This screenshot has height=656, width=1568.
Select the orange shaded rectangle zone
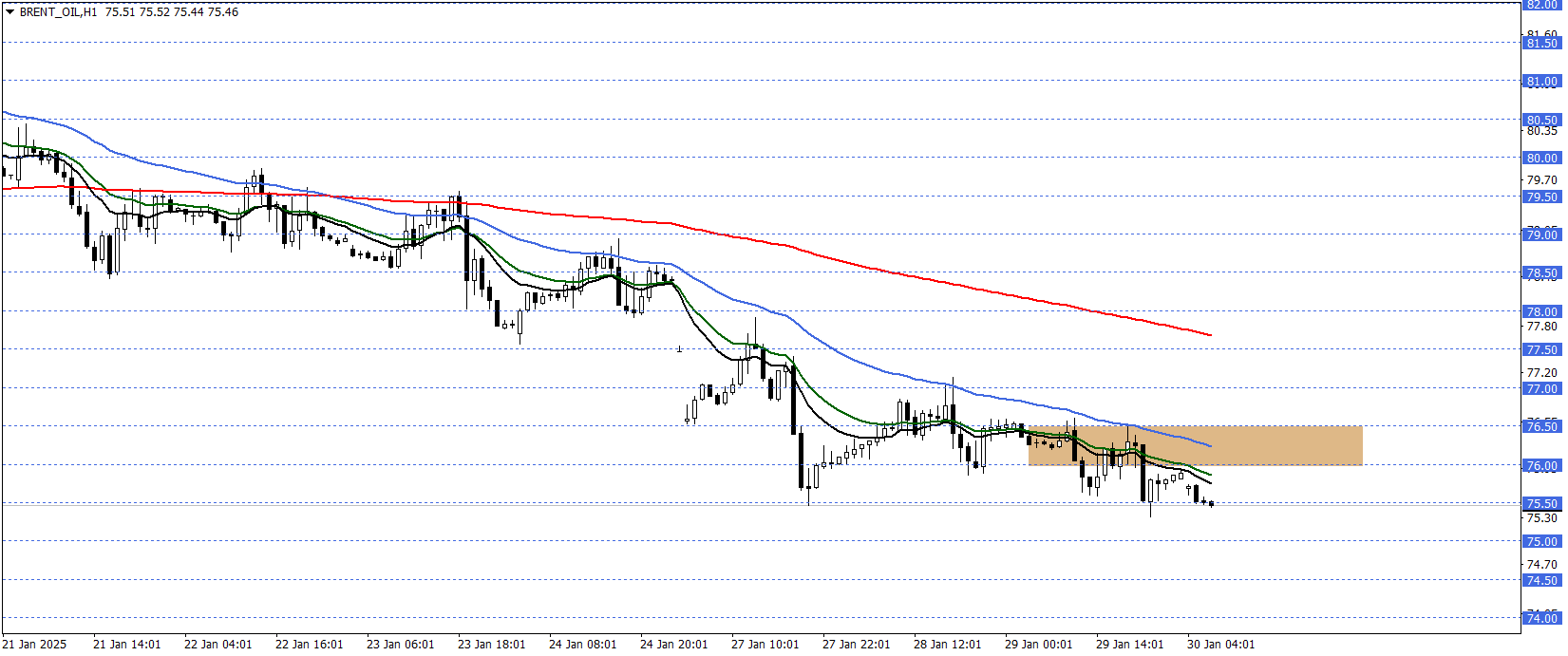point(1195,445)
